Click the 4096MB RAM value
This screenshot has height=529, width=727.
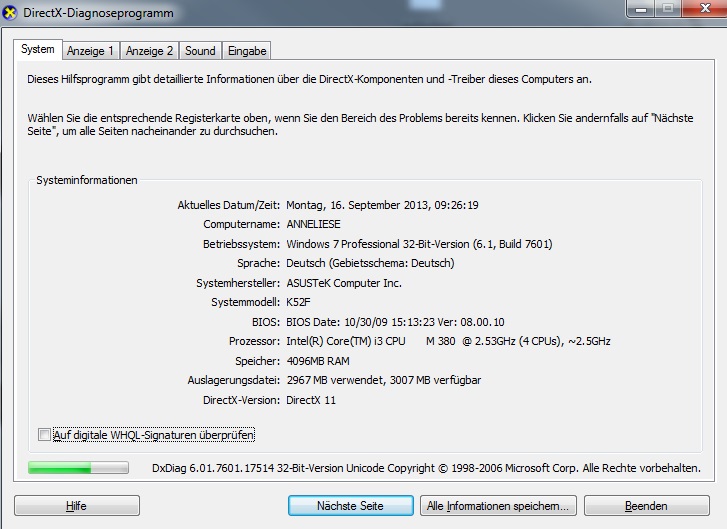coord(318,361)
